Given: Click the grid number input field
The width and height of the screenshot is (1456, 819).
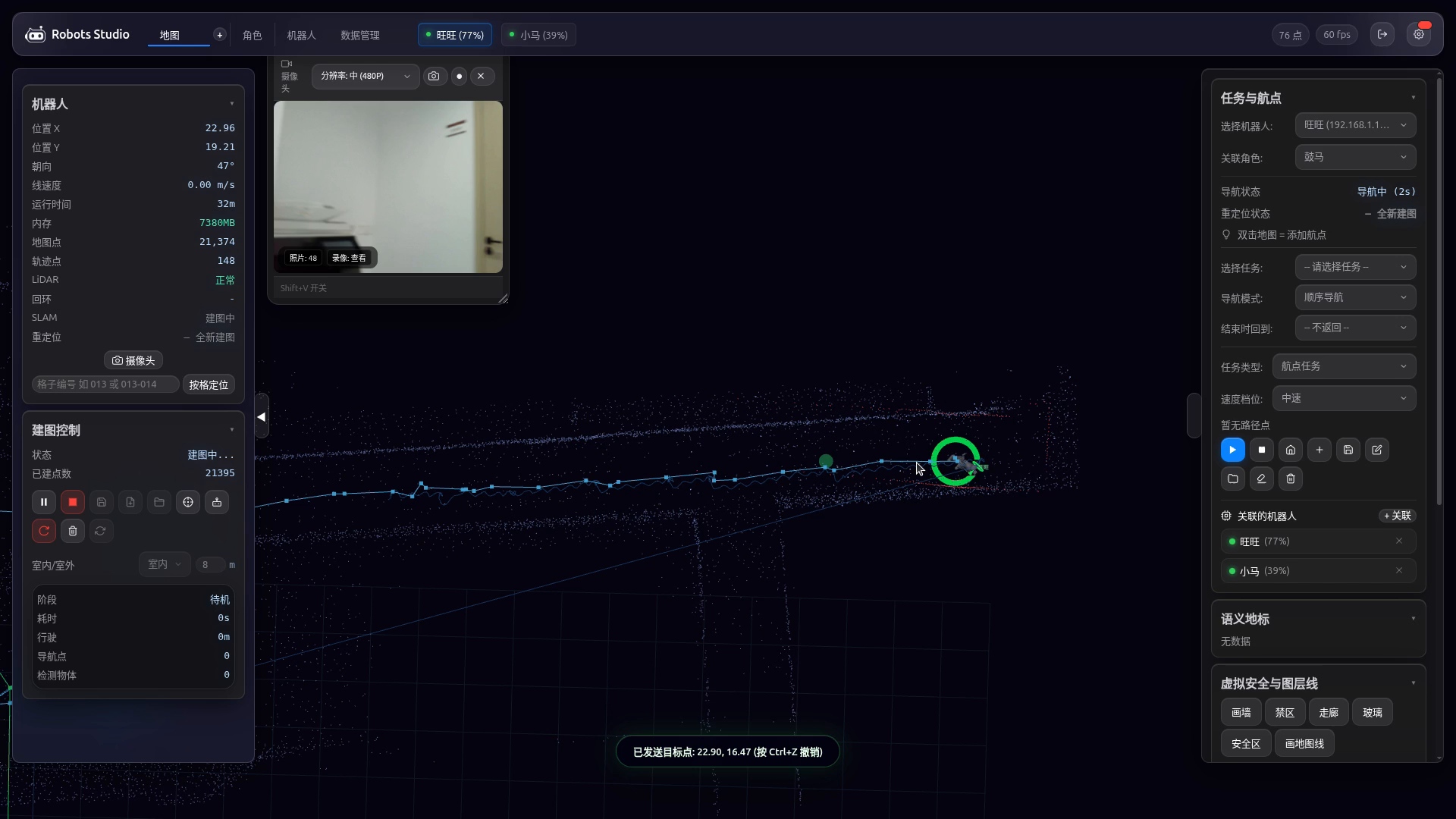Looking at the screenshot, I should click(x=105, y=384).
